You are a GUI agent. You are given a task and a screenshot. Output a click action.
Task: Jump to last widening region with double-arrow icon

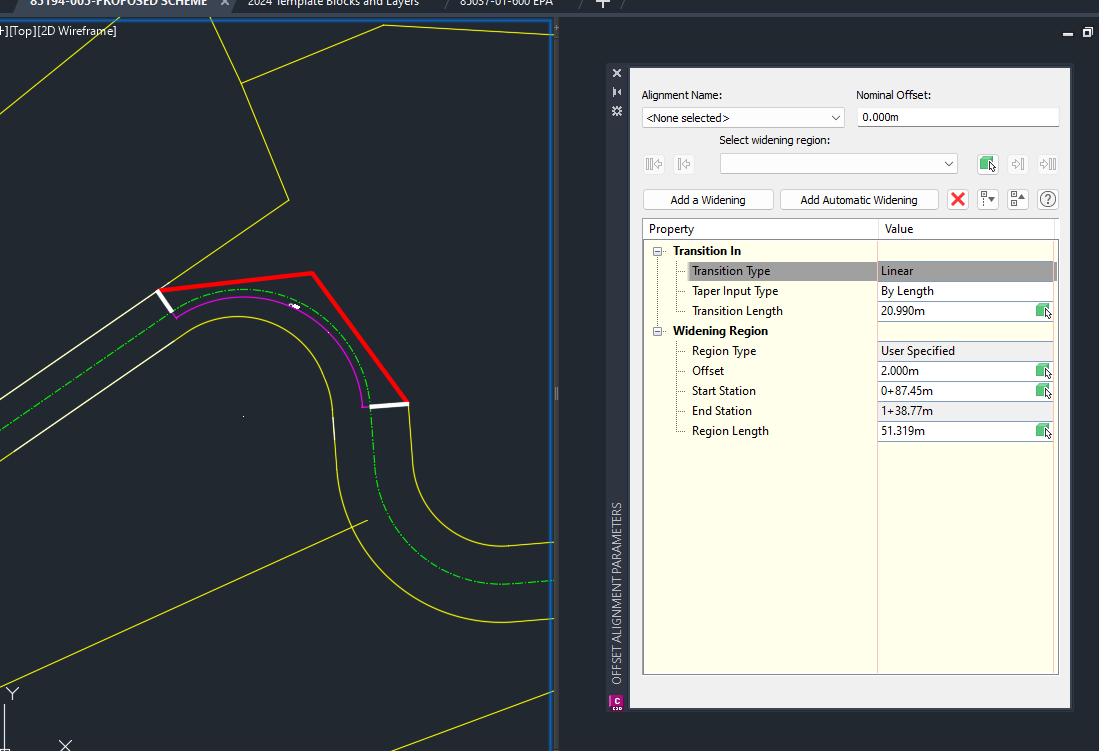point(1048,163)
